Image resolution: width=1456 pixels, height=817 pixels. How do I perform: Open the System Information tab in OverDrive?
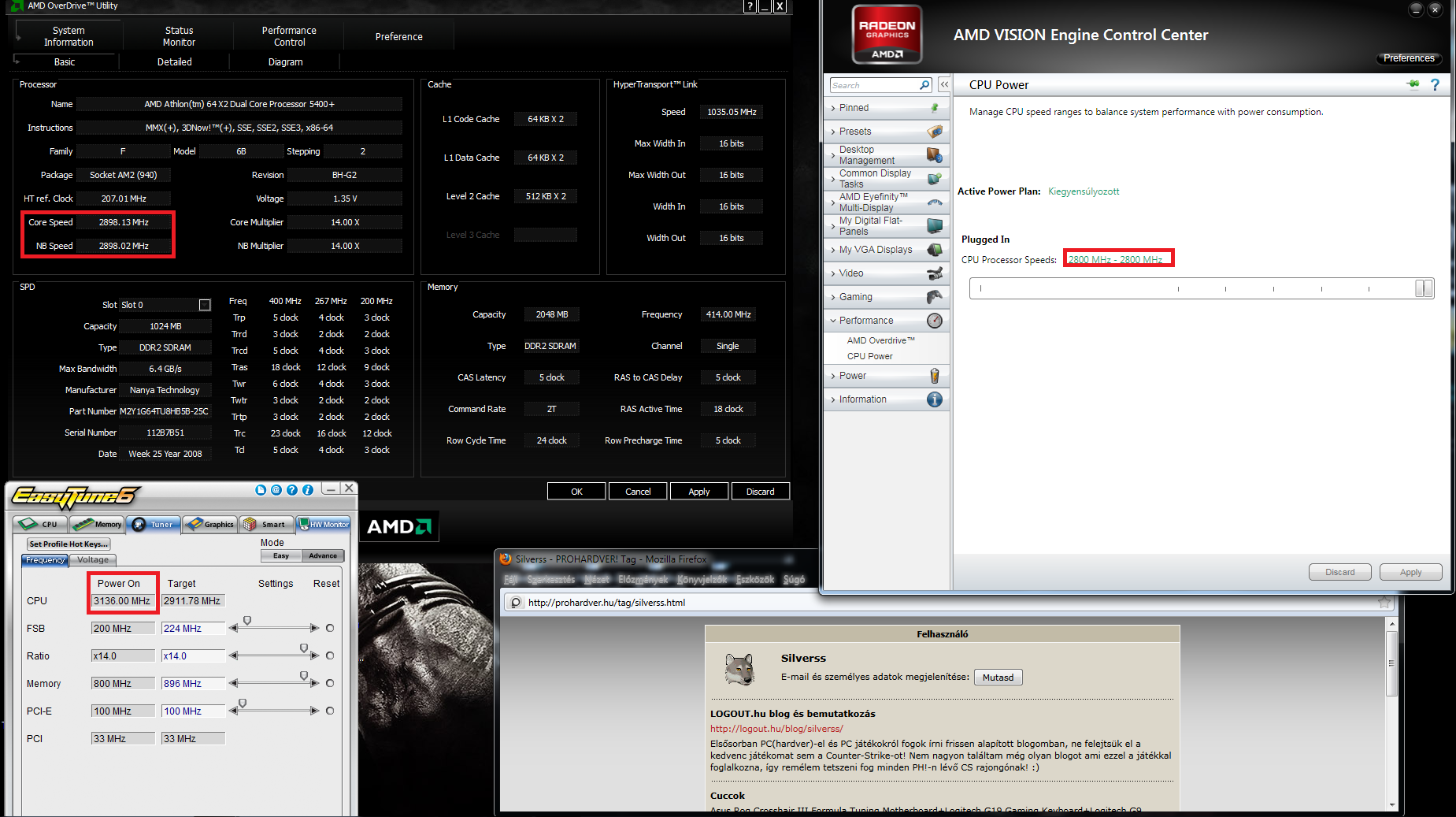coord(69,36)
